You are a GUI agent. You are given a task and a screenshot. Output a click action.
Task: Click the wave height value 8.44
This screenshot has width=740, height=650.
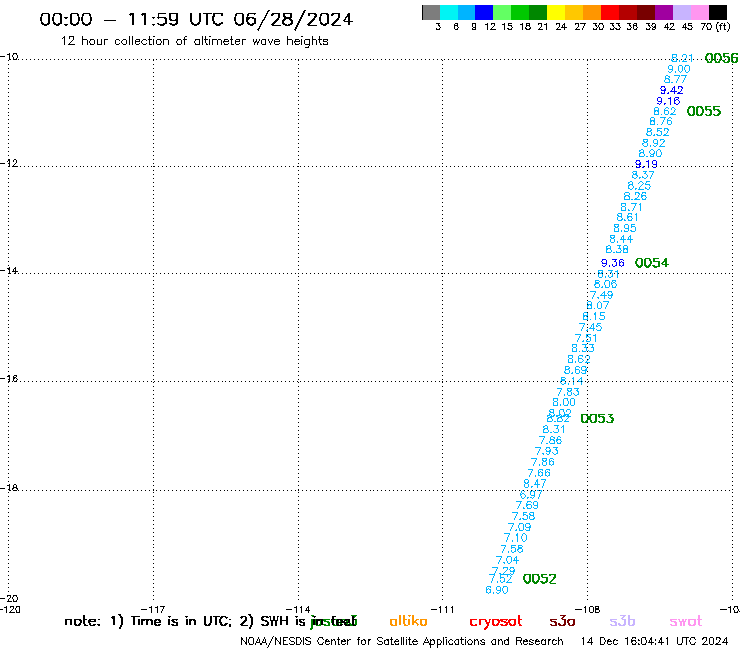pos(621,239)
